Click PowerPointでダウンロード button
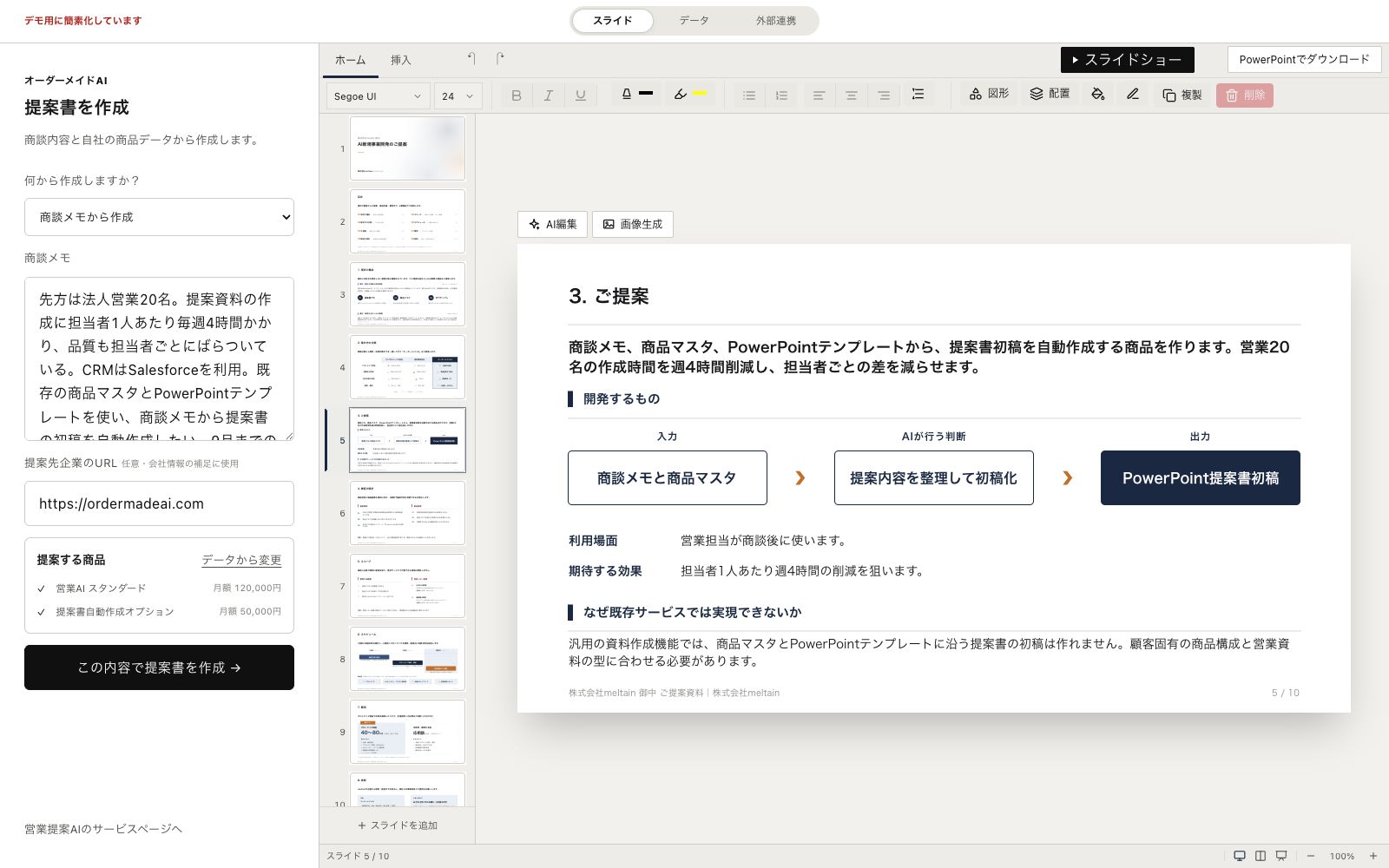This screenshot has height=868, width=1389. [1304, 60]
